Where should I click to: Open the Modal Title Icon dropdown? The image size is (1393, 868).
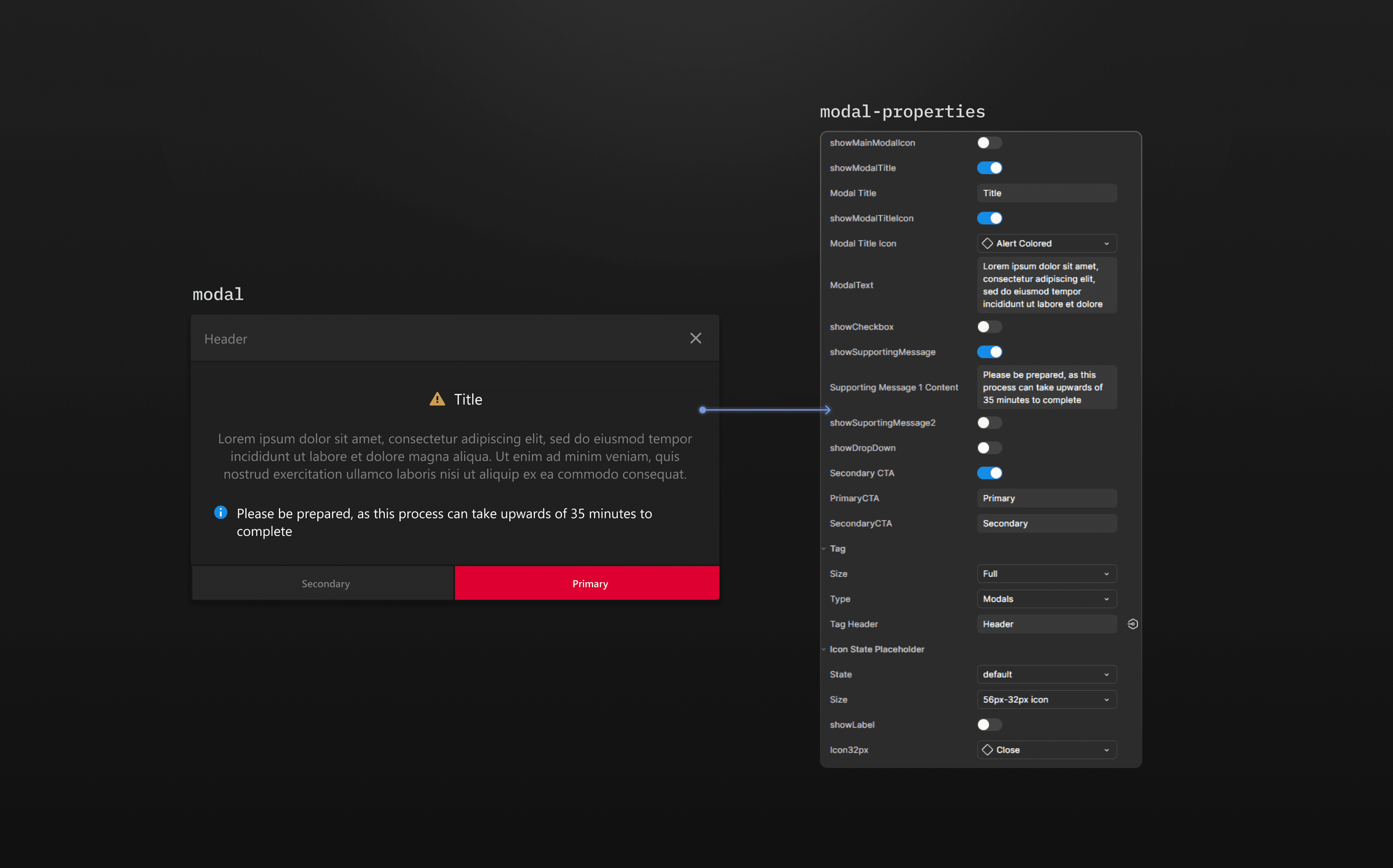tap(1046, 244)
